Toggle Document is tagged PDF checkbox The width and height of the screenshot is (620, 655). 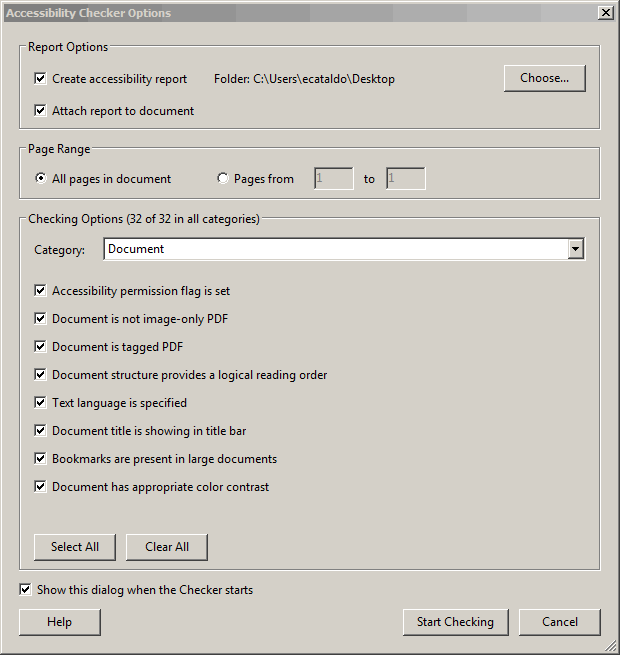(41, 347)
